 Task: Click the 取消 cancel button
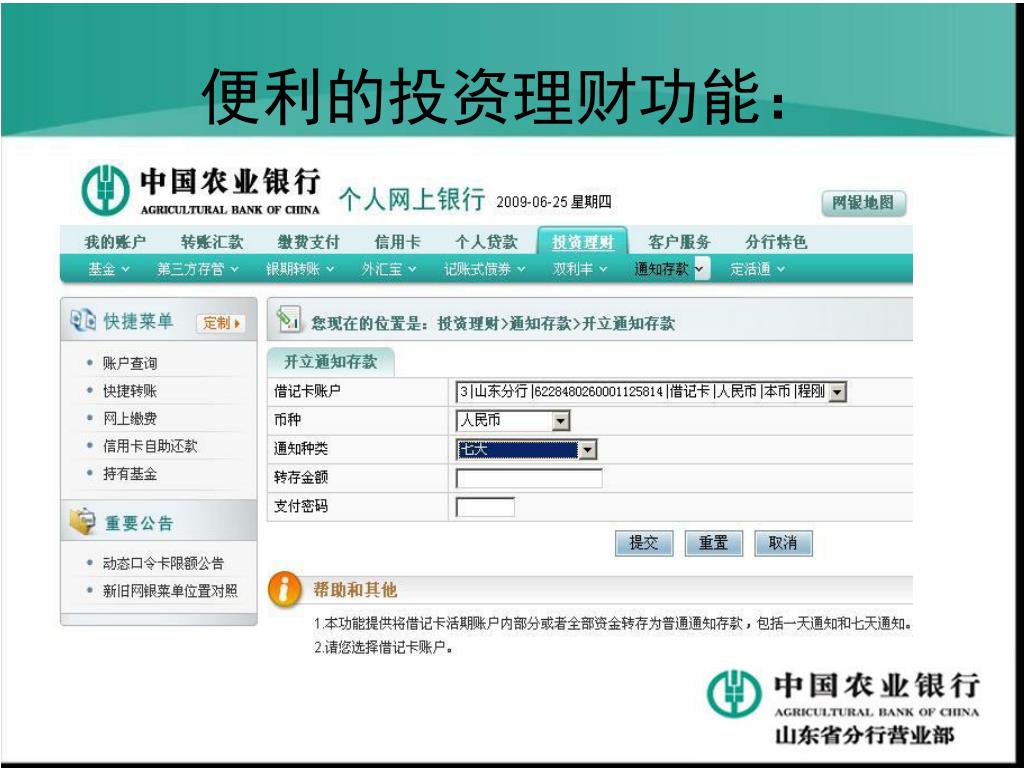(x=783, y=543)
